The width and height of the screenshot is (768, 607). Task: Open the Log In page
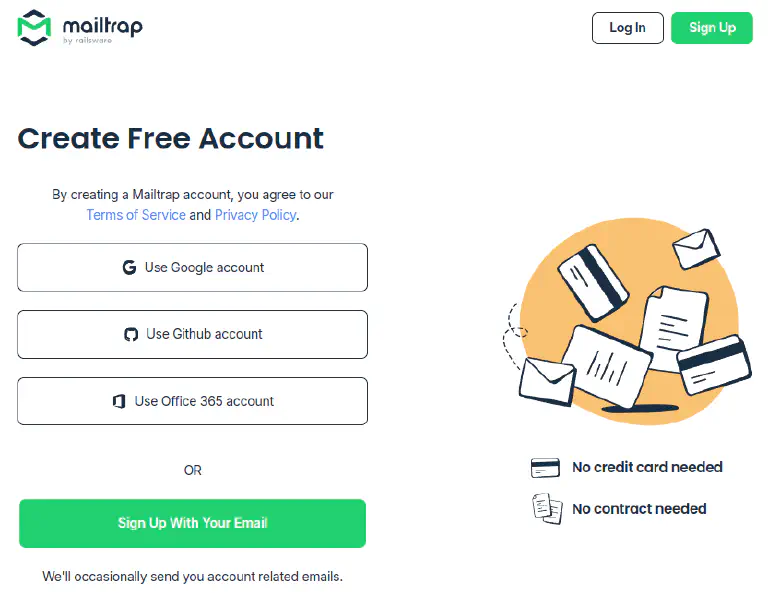click(627, 28)
